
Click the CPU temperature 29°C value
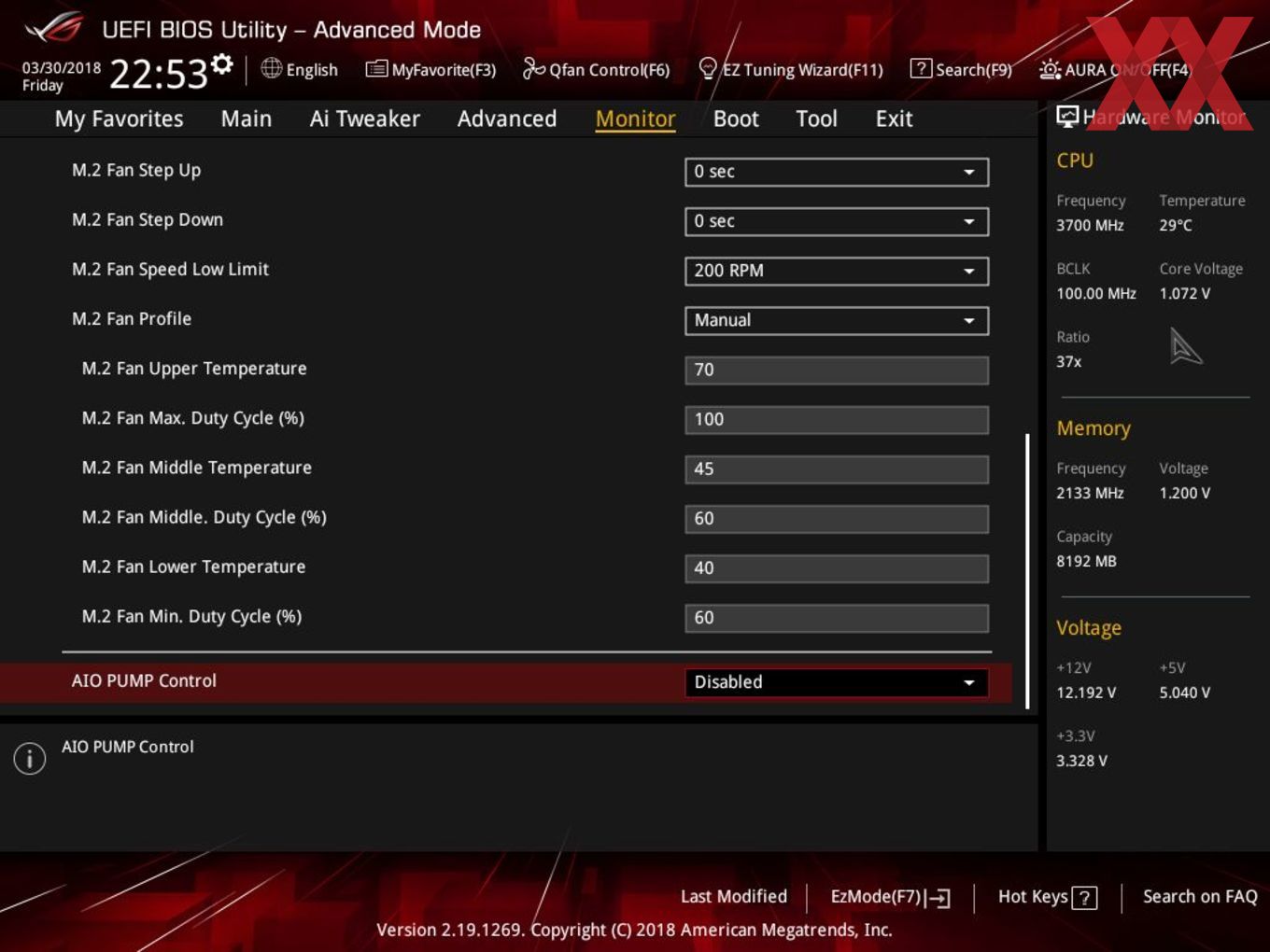[x=1176, y=225]
